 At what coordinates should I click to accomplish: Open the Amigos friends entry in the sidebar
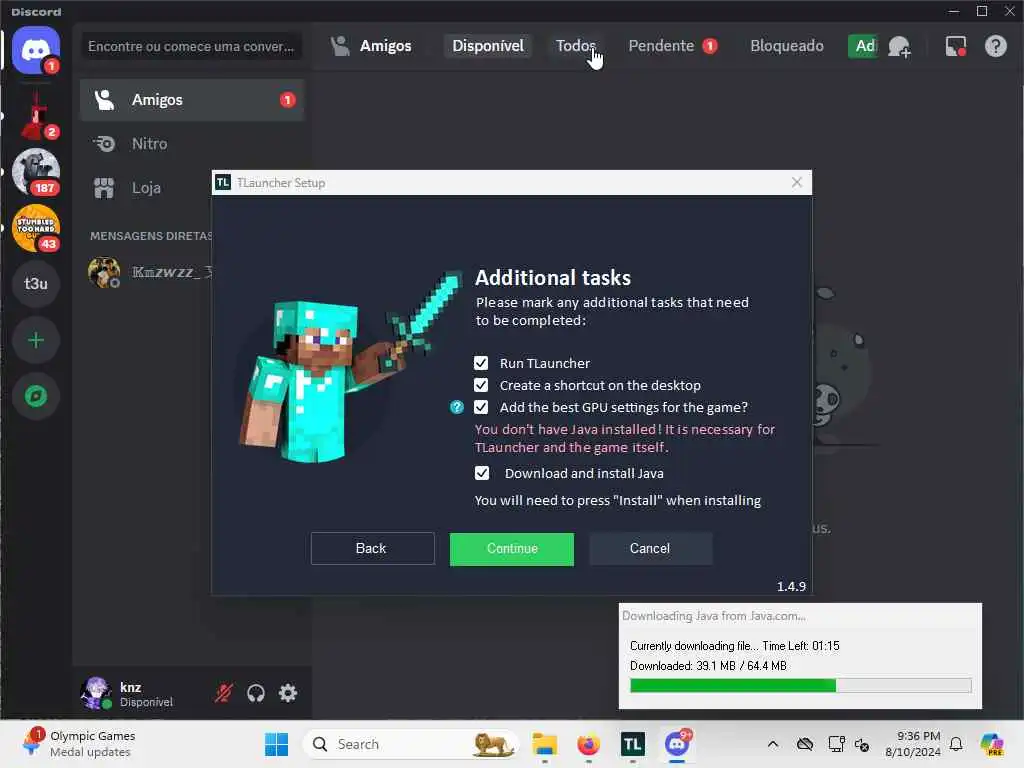coord(192,100)
